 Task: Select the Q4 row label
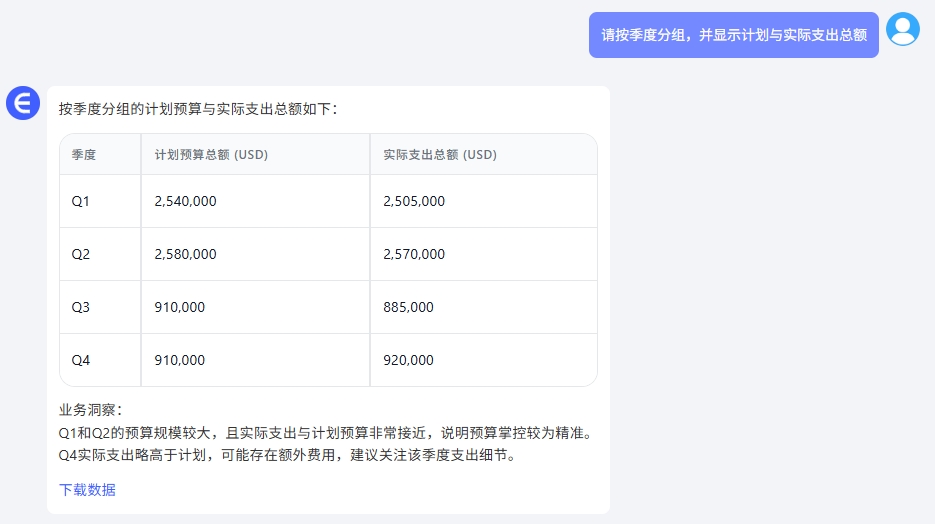coord(81,361)
